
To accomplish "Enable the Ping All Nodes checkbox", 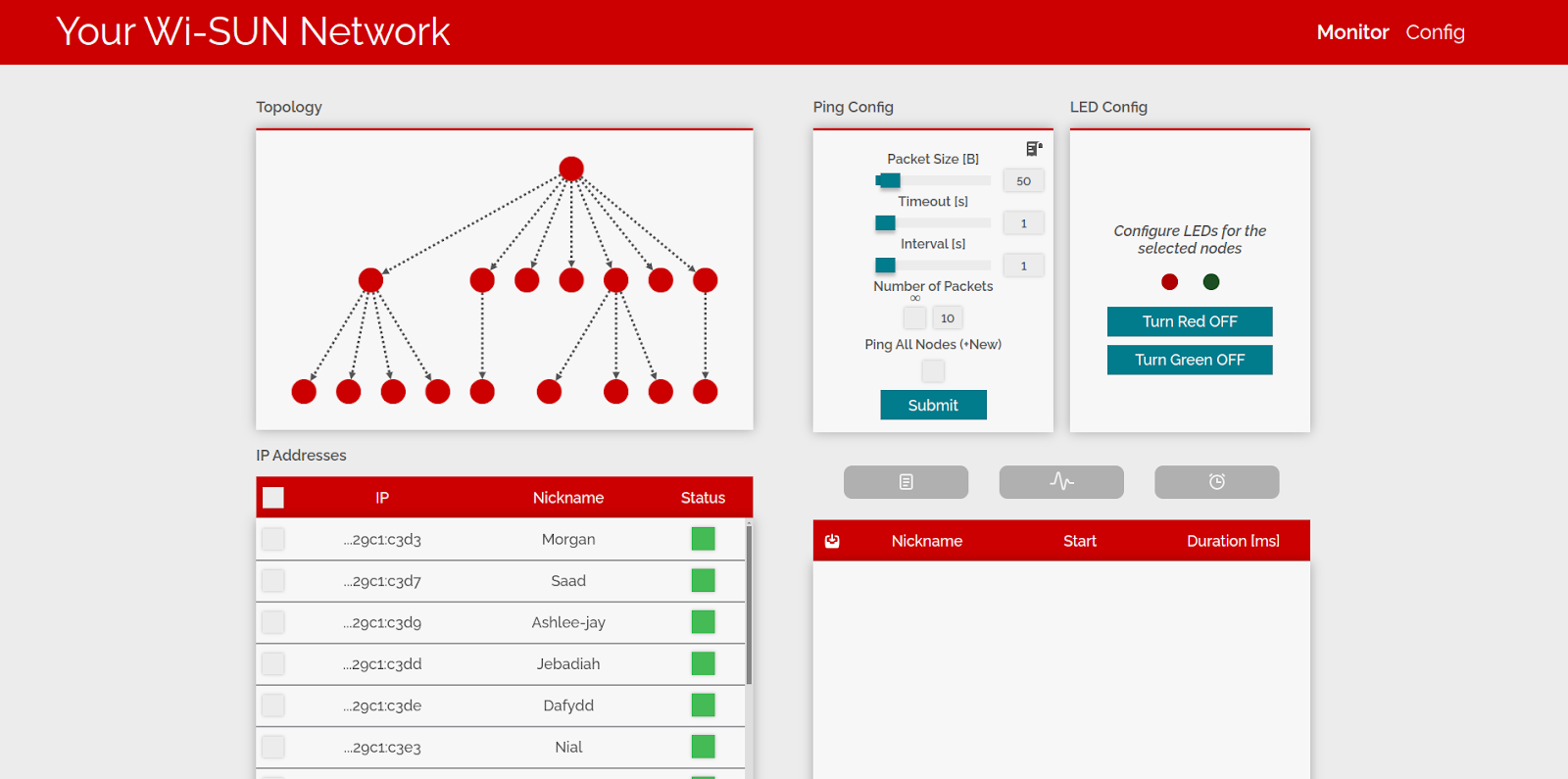I will (x=933, y=370).
